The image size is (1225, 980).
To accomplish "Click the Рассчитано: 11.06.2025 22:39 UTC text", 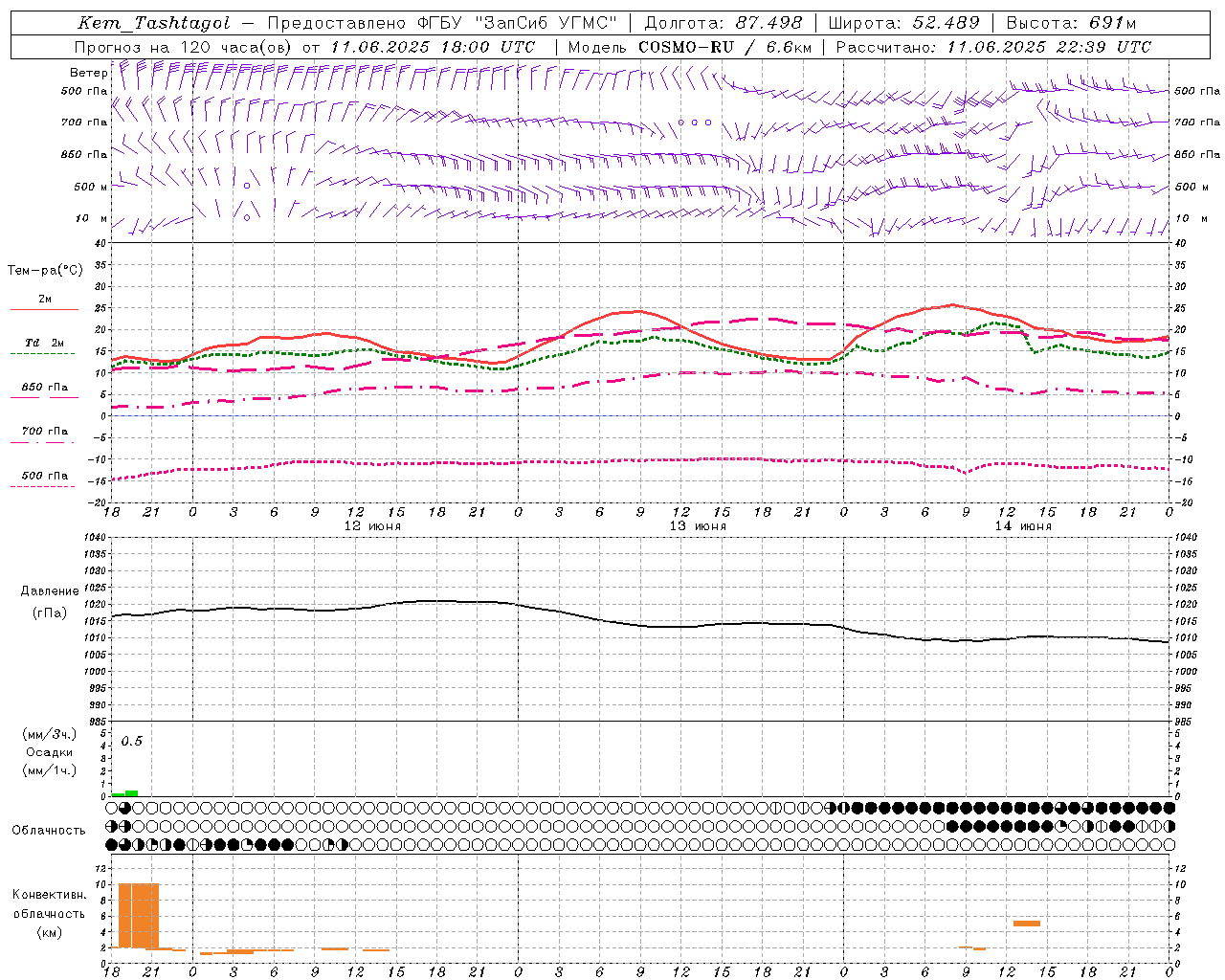I will (x=993, y=47).
